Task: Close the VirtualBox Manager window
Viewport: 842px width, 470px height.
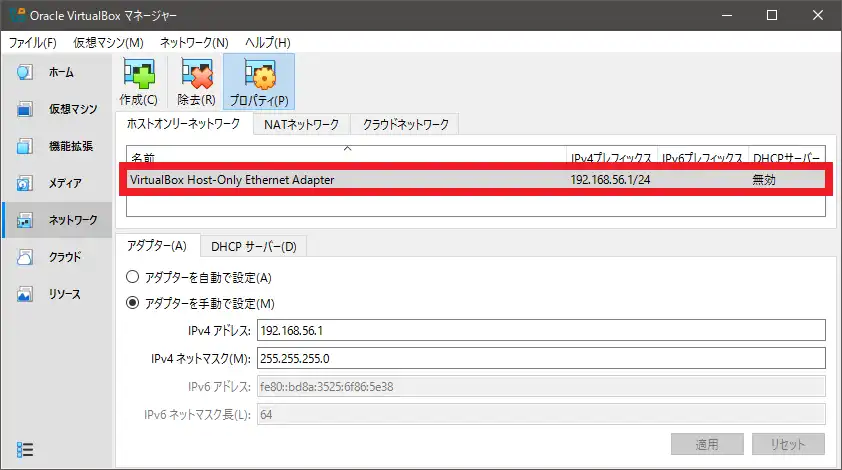Action: 818,15
